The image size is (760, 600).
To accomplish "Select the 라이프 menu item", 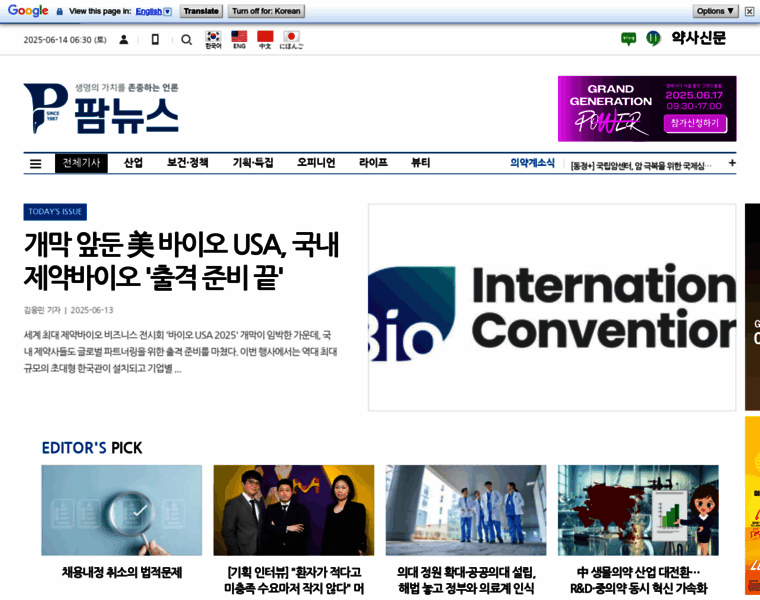I will [x=373, y=163].
